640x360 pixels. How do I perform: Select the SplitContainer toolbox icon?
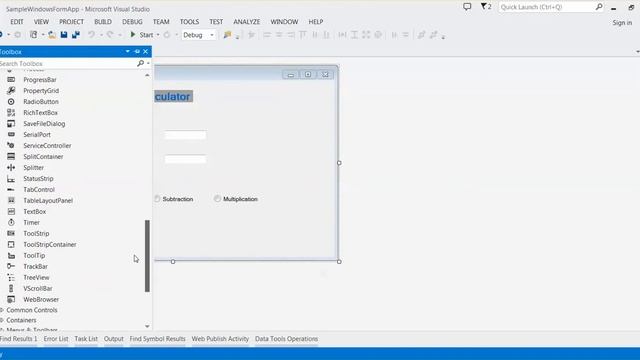click(x=11, y=157)
